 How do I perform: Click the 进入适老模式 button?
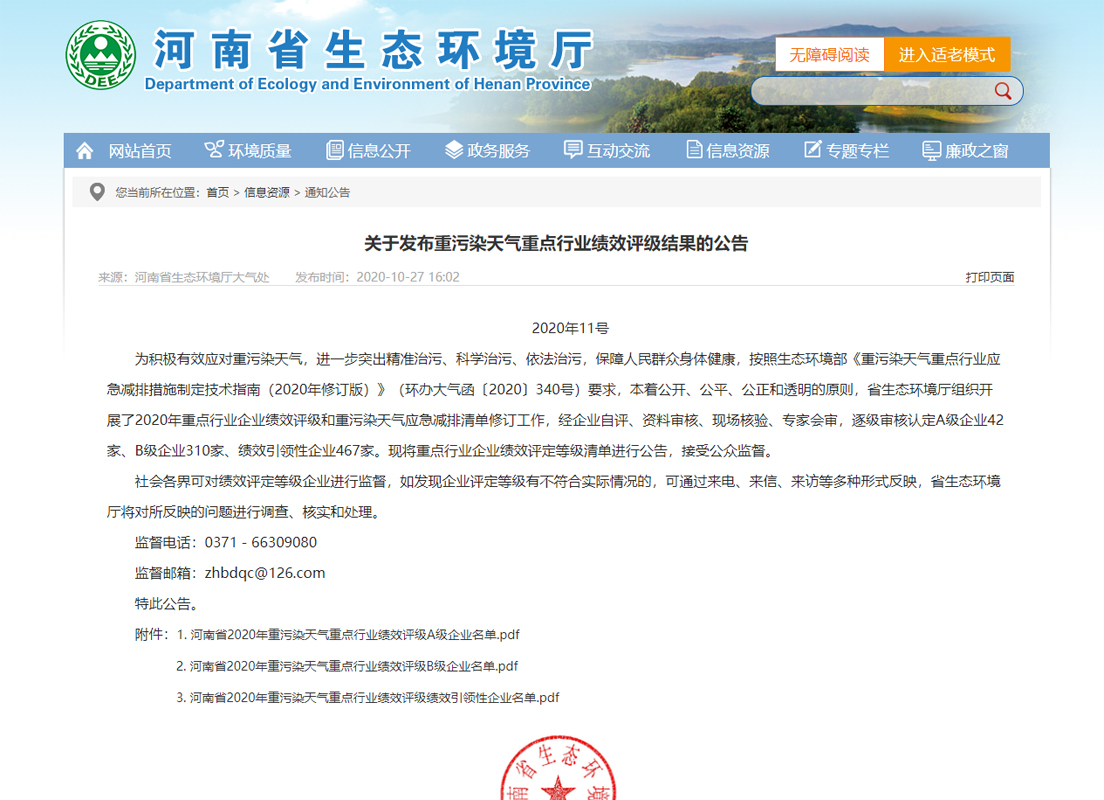pos(947,54)
